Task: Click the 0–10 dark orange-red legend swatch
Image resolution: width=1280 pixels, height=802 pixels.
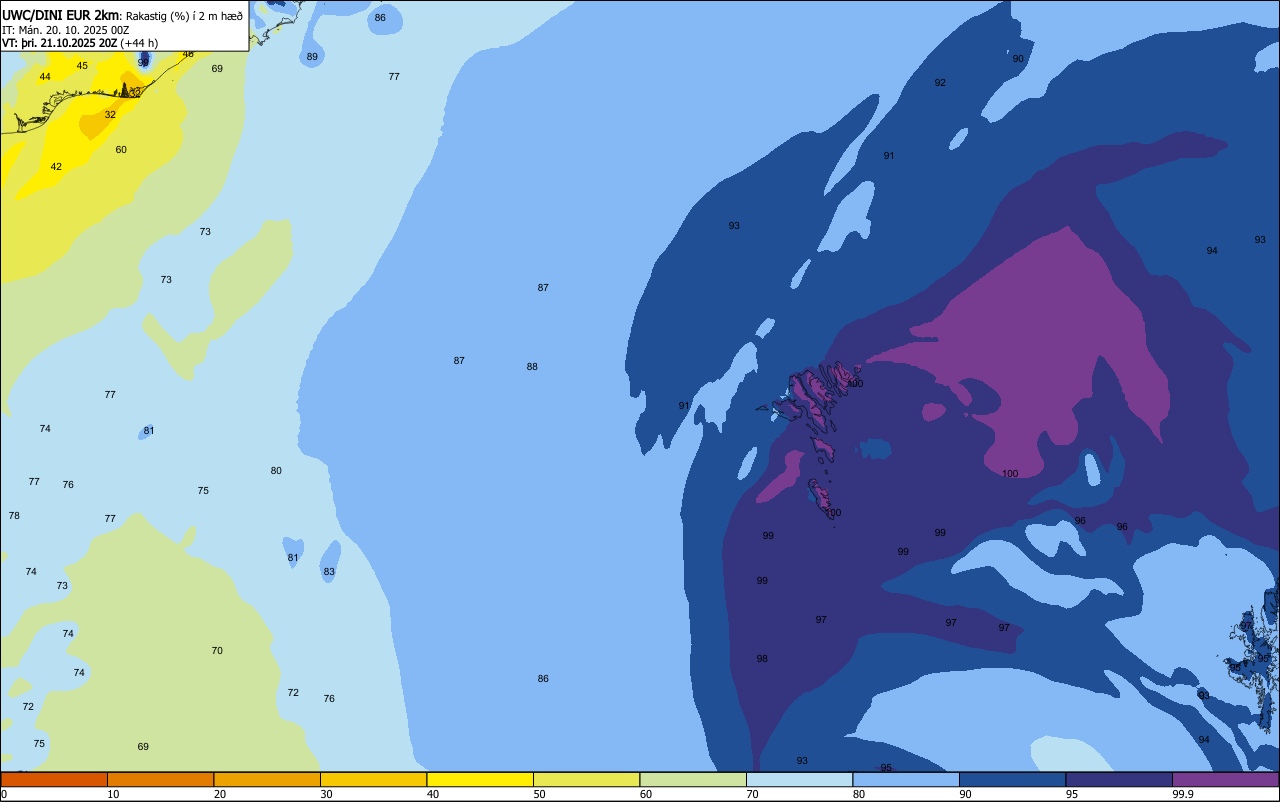Action: pyautogui.click(x=54, y=779)
